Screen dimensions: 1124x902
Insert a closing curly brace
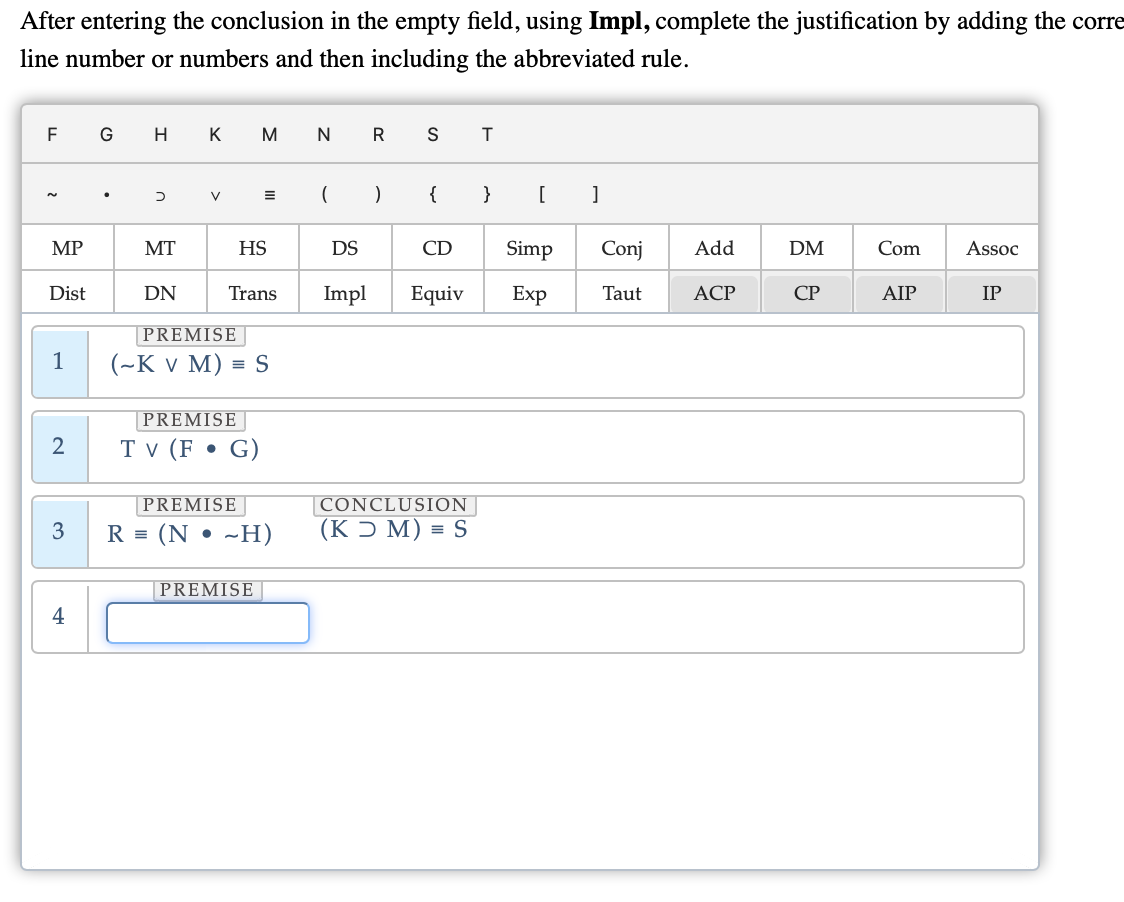pyautogui.click(x=486, y=195)
